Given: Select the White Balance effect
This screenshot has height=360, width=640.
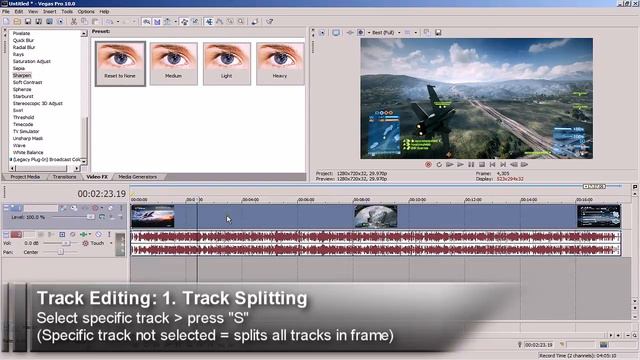Looking at the screenshot, I should click(x=28, y=152).
